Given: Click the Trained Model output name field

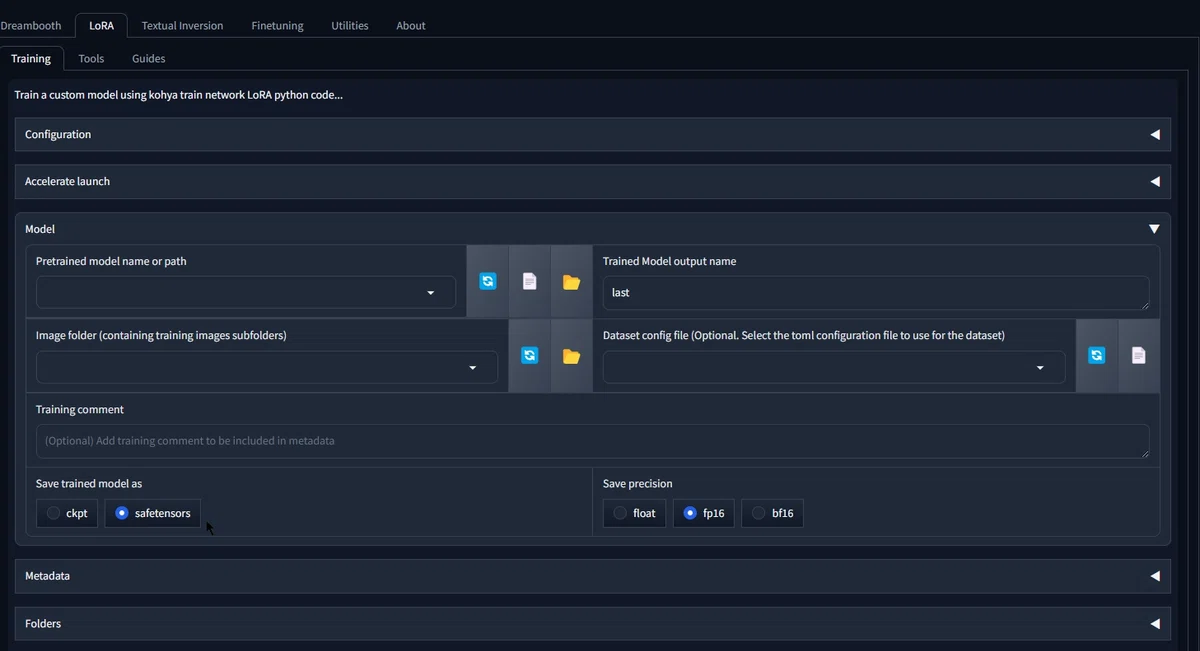Looking at the screenshot, I should pyautogui.click(x=876, y=293).
